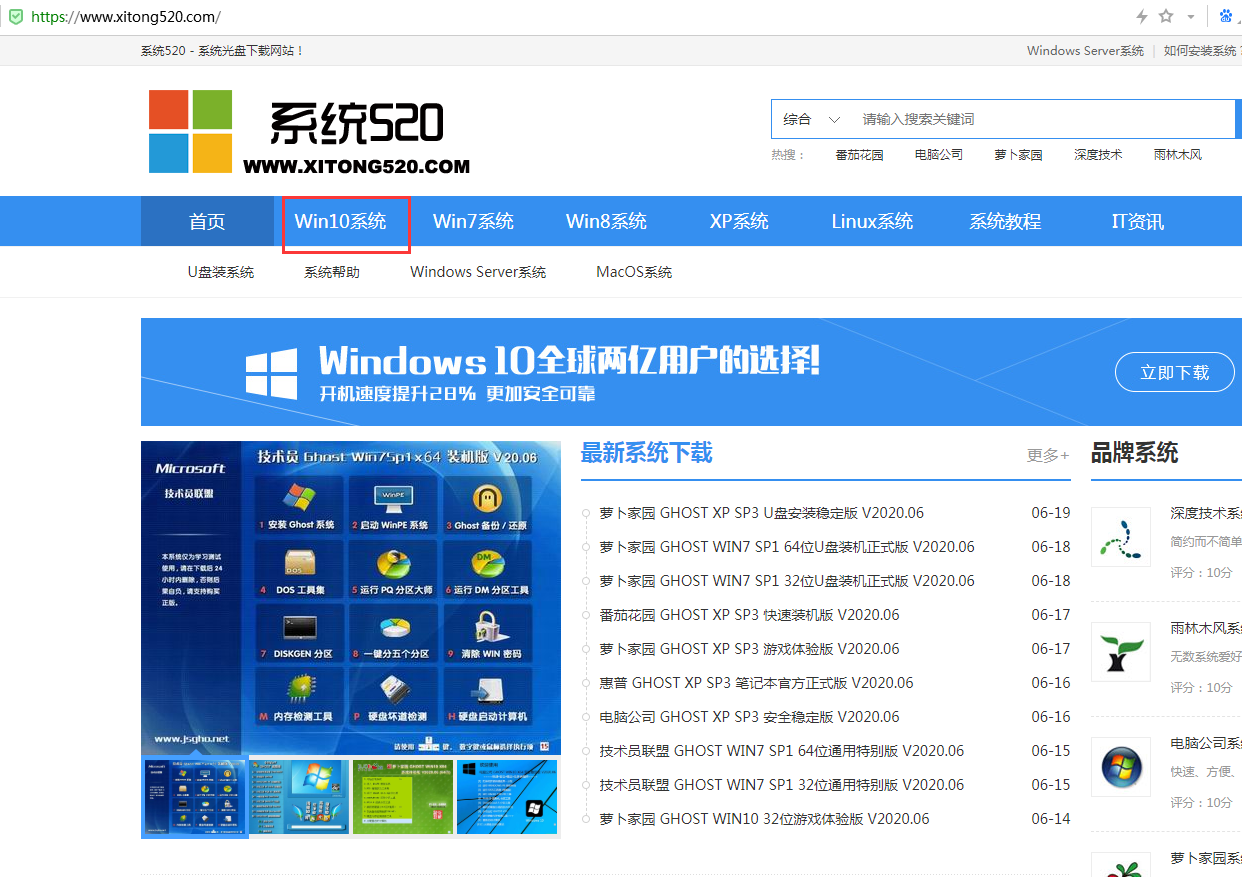Viewport: 1242px width, 877px height.
Task: Click the Baidu paw search-engine icon
Action: pyautogui.click(x=1227, y=17)
